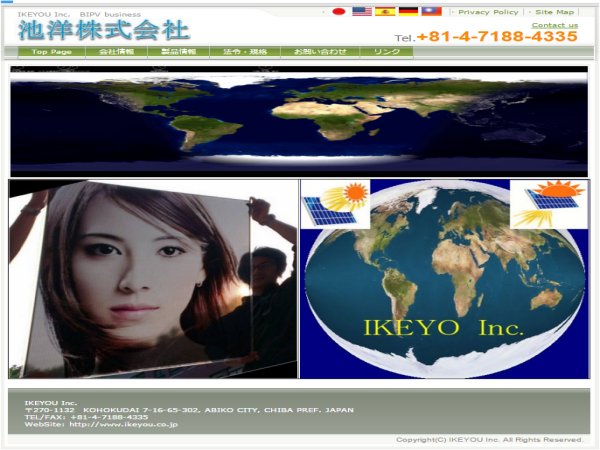
Task: Click the Japanese flag icon
Action: [x=338, y=12]
